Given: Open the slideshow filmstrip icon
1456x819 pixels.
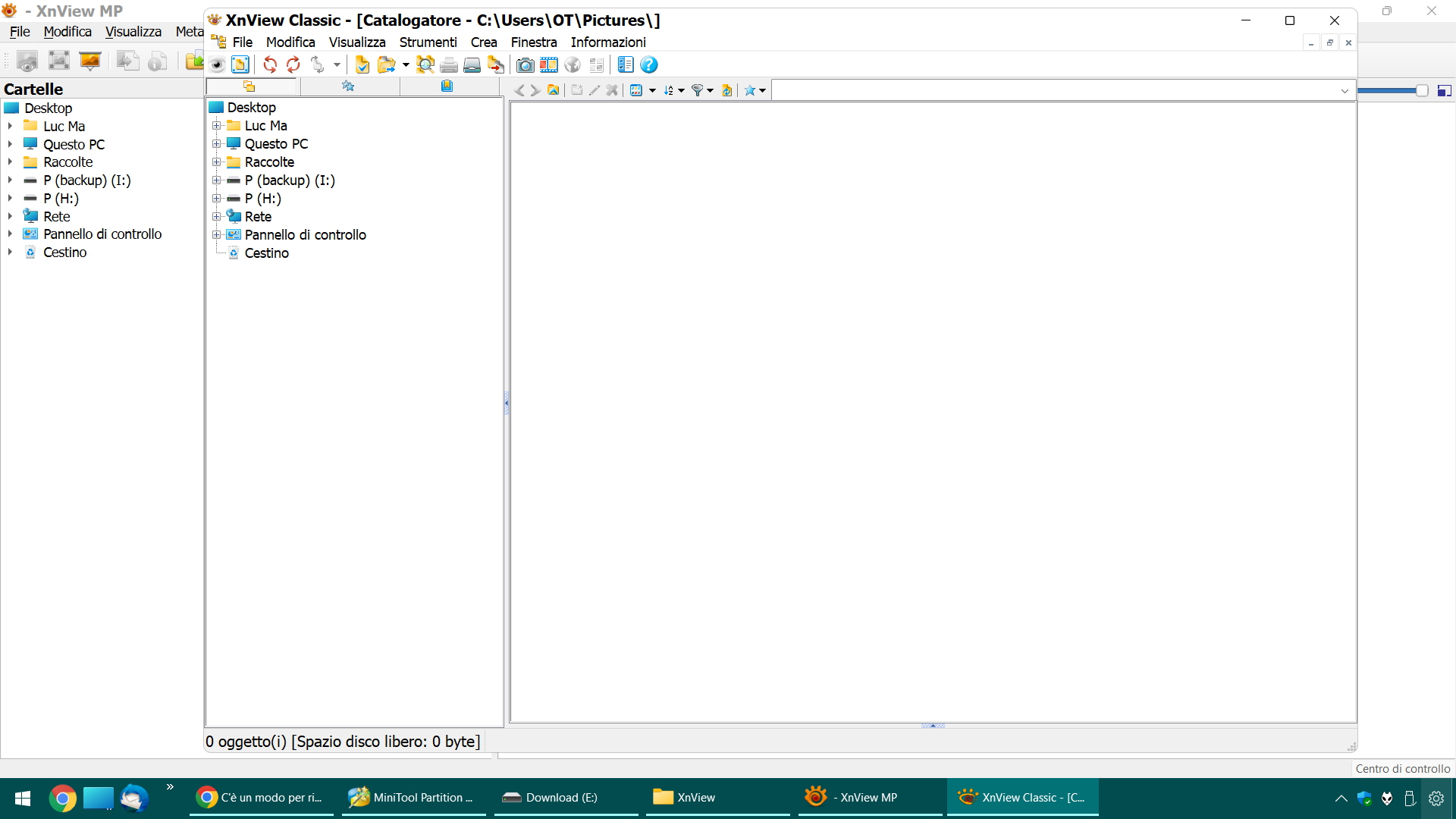Looking at the screenshot, I should point(549,65).
